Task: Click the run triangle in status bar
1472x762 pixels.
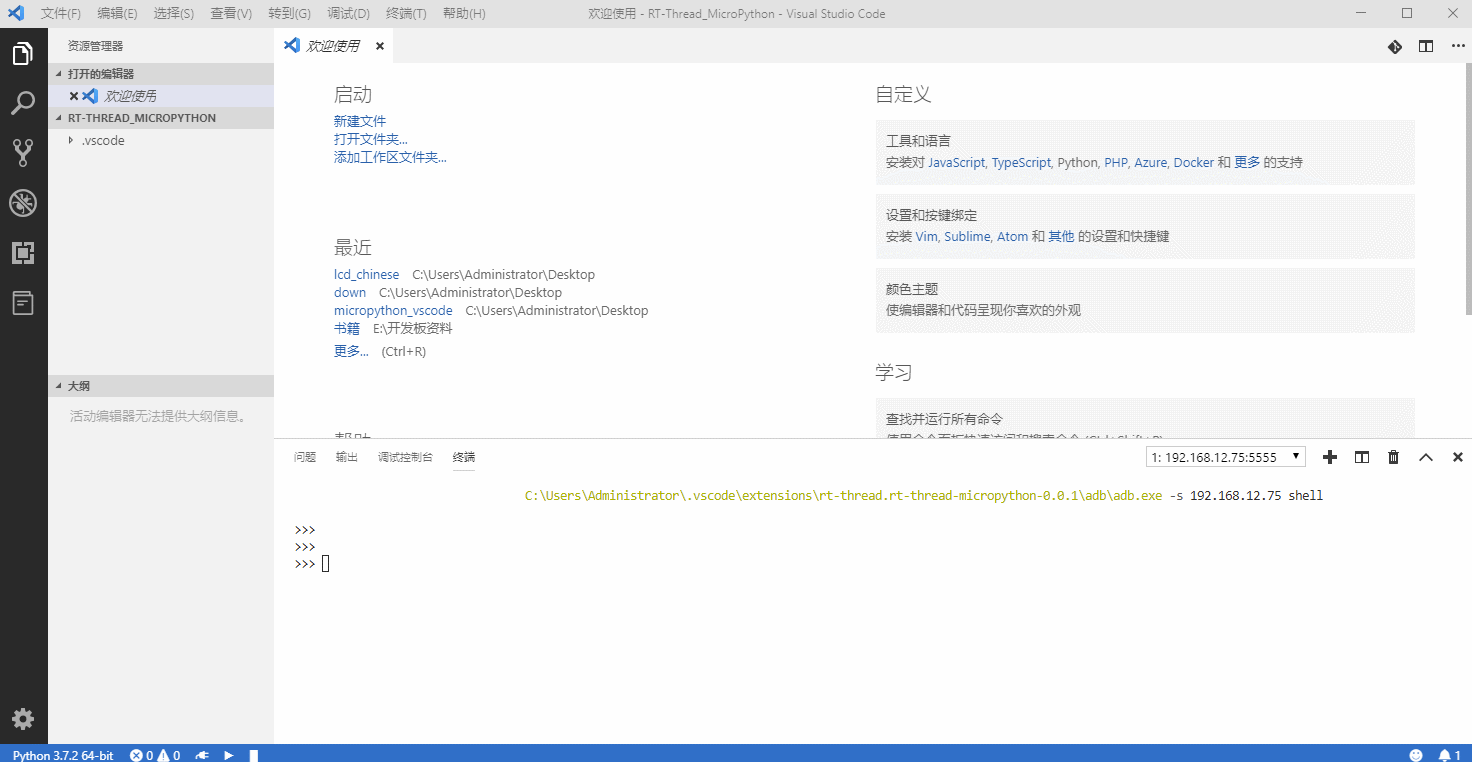Action: [229, 755]
